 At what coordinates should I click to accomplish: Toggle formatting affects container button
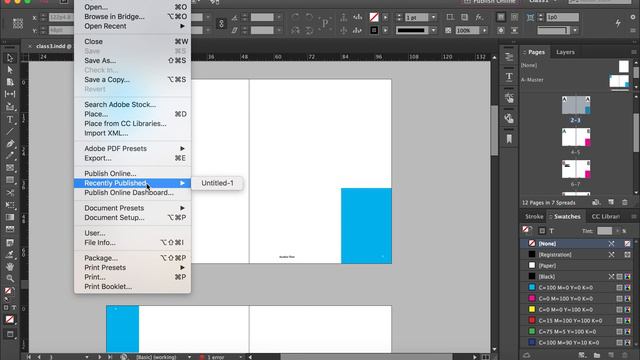coord(542,231)
